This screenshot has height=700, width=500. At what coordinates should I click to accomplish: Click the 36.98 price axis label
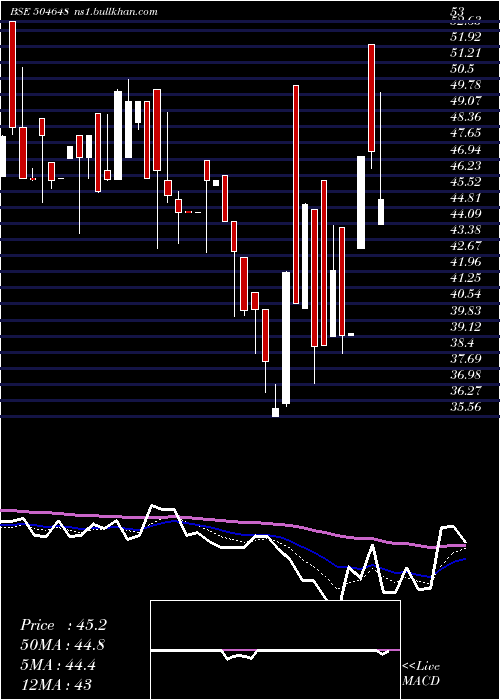(x=466, y=375)
